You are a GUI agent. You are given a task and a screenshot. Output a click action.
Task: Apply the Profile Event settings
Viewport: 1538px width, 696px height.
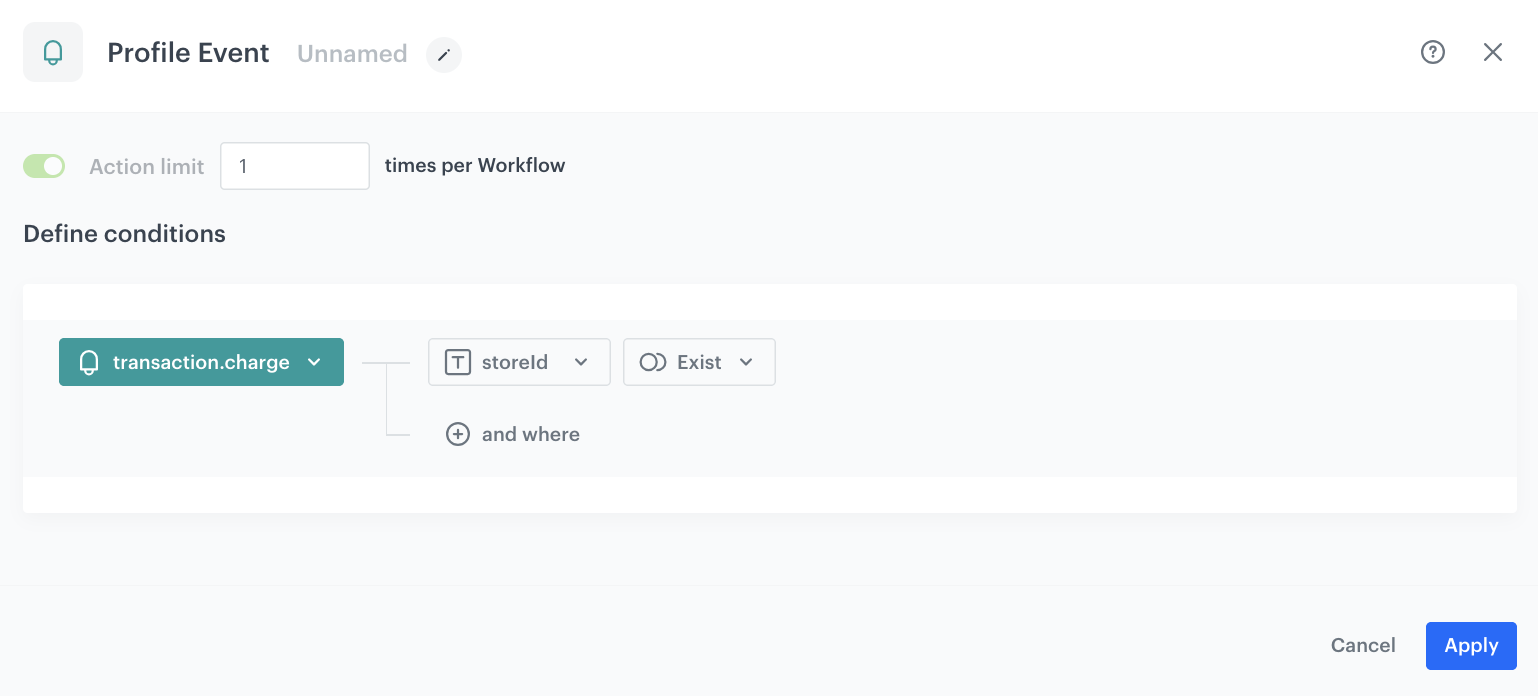(1471, 645)
